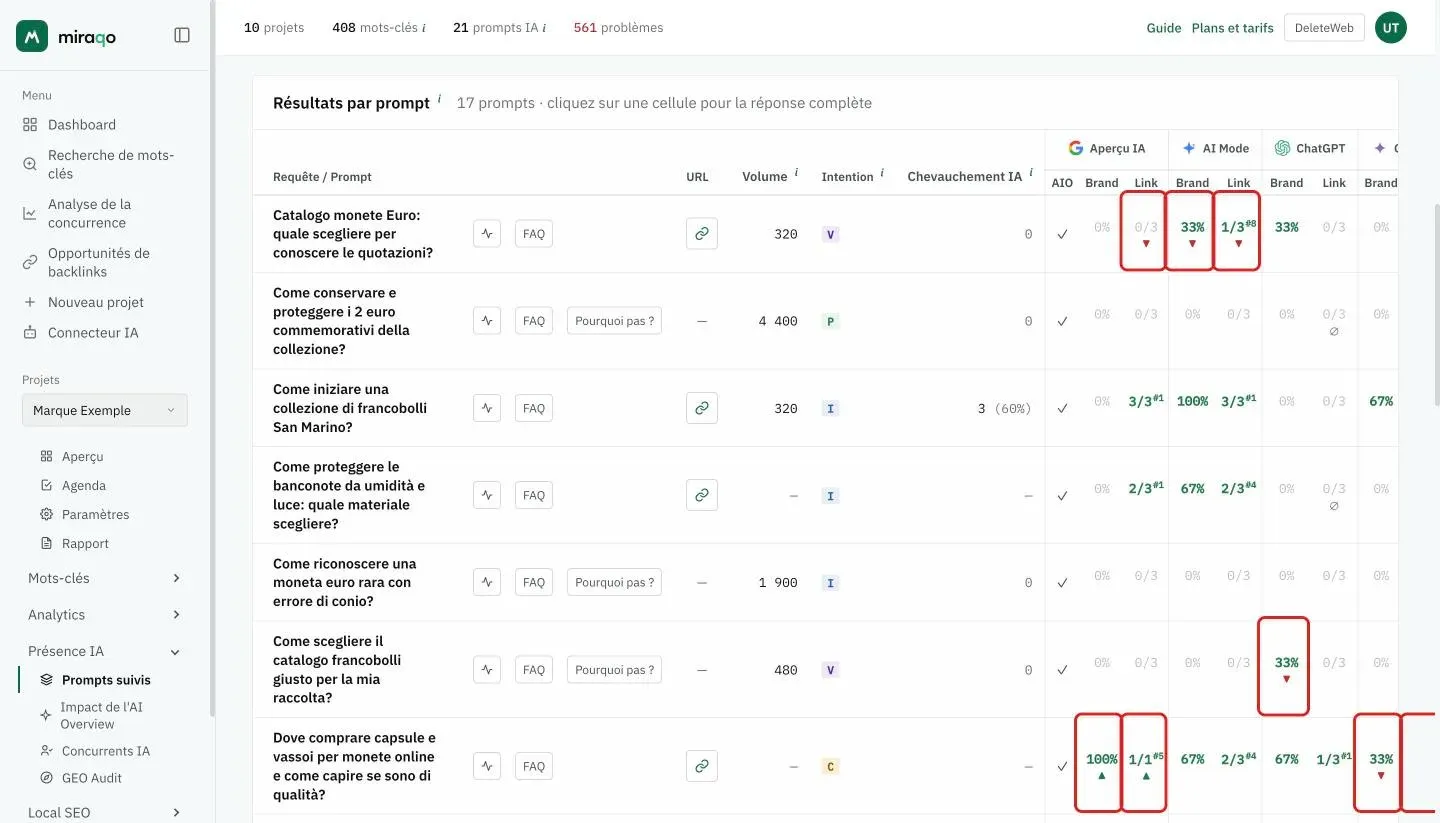The width and height of the screenshot is (1440, 823).
Task: Open URL link icon for francobolli San Marino
Action: tap(702, 408)
